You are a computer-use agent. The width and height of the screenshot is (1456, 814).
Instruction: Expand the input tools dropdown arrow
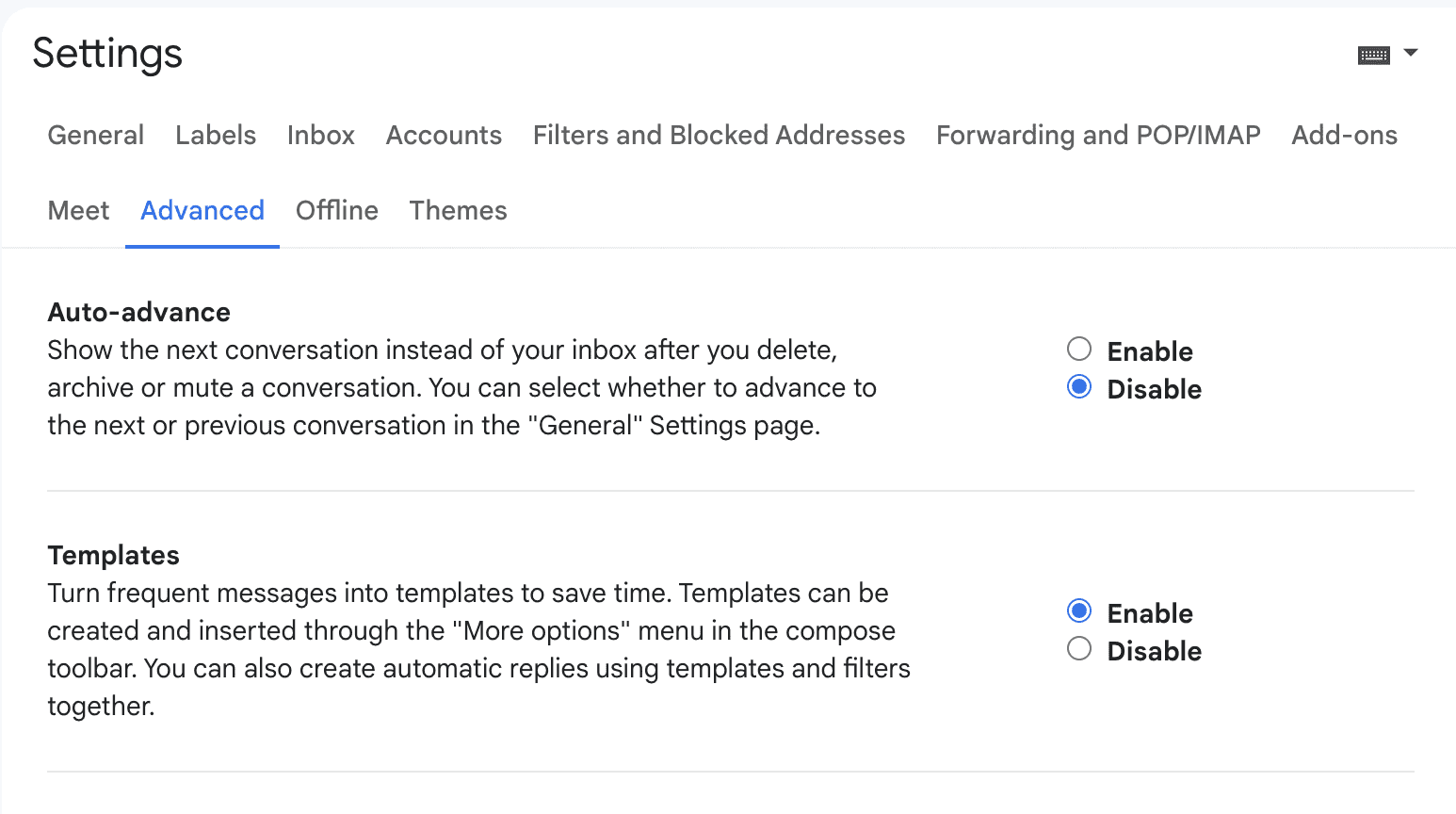1411,53
